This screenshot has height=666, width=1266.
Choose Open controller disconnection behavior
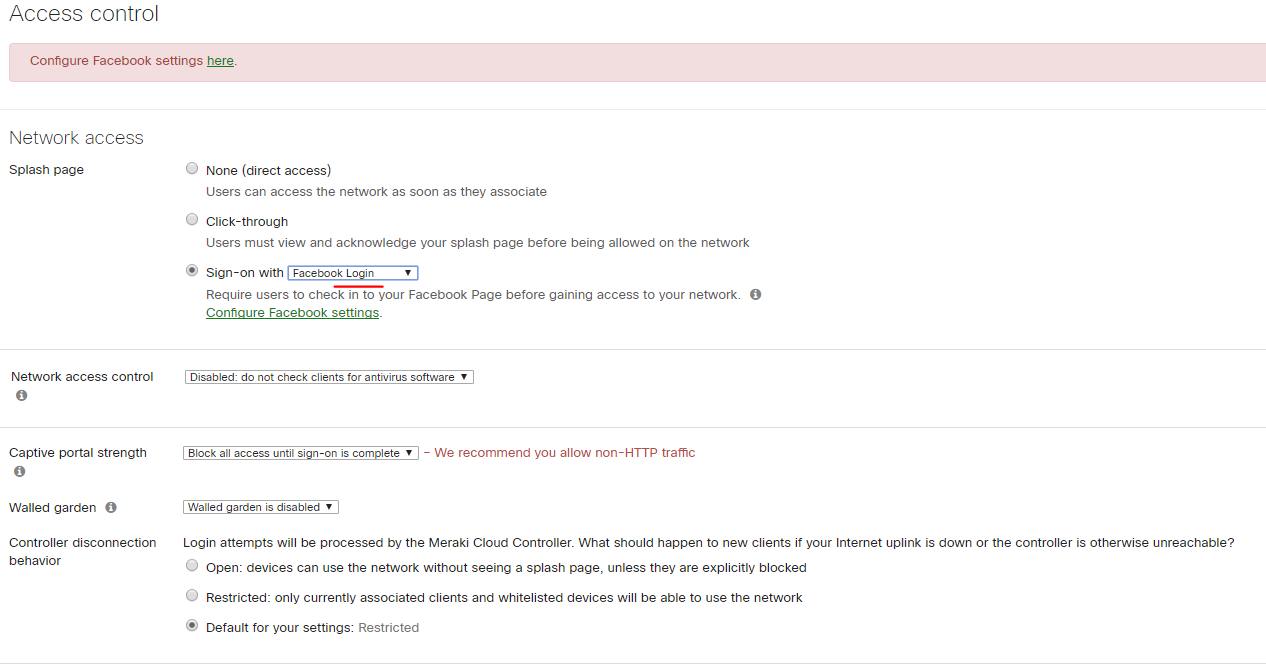pos(192,566)
